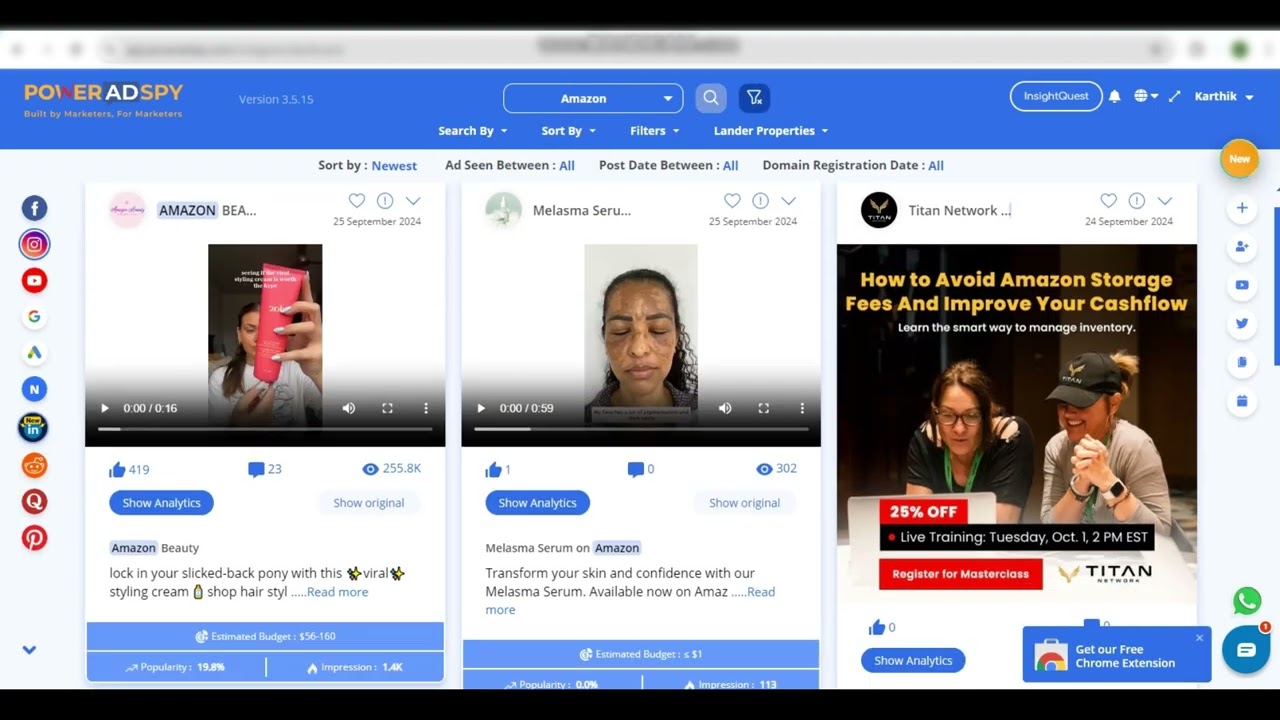Open the Reddit platform icon

coord(34,465)
